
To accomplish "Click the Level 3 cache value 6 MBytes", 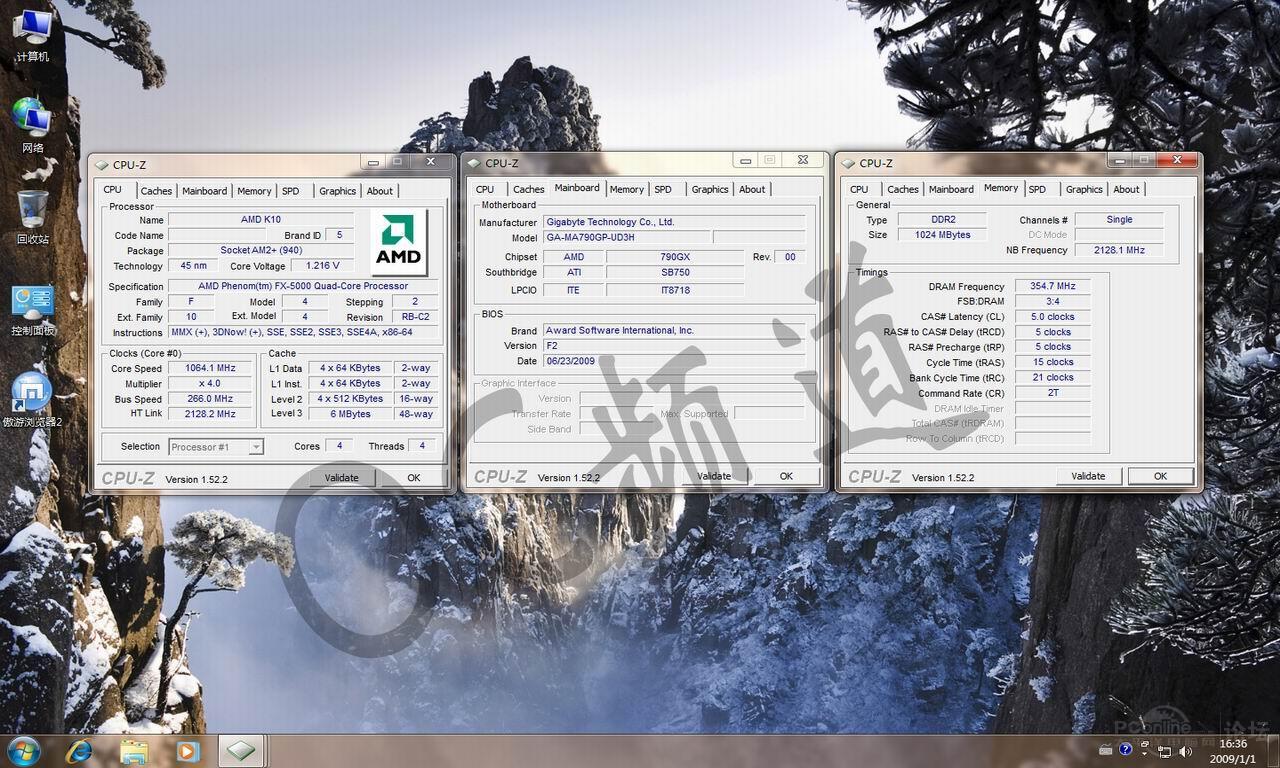I will coord(350,414).
